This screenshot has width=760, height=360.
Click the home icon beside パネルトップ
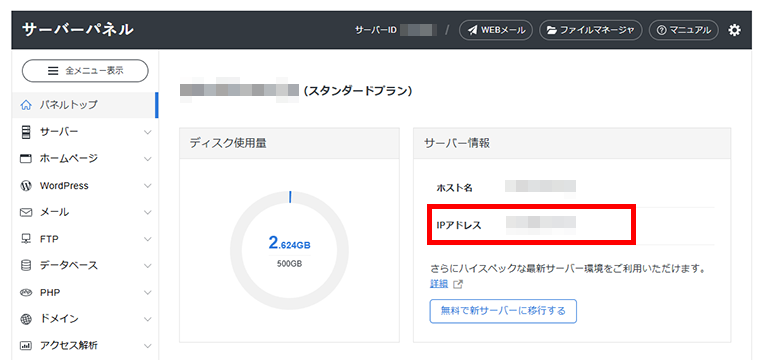26,105
